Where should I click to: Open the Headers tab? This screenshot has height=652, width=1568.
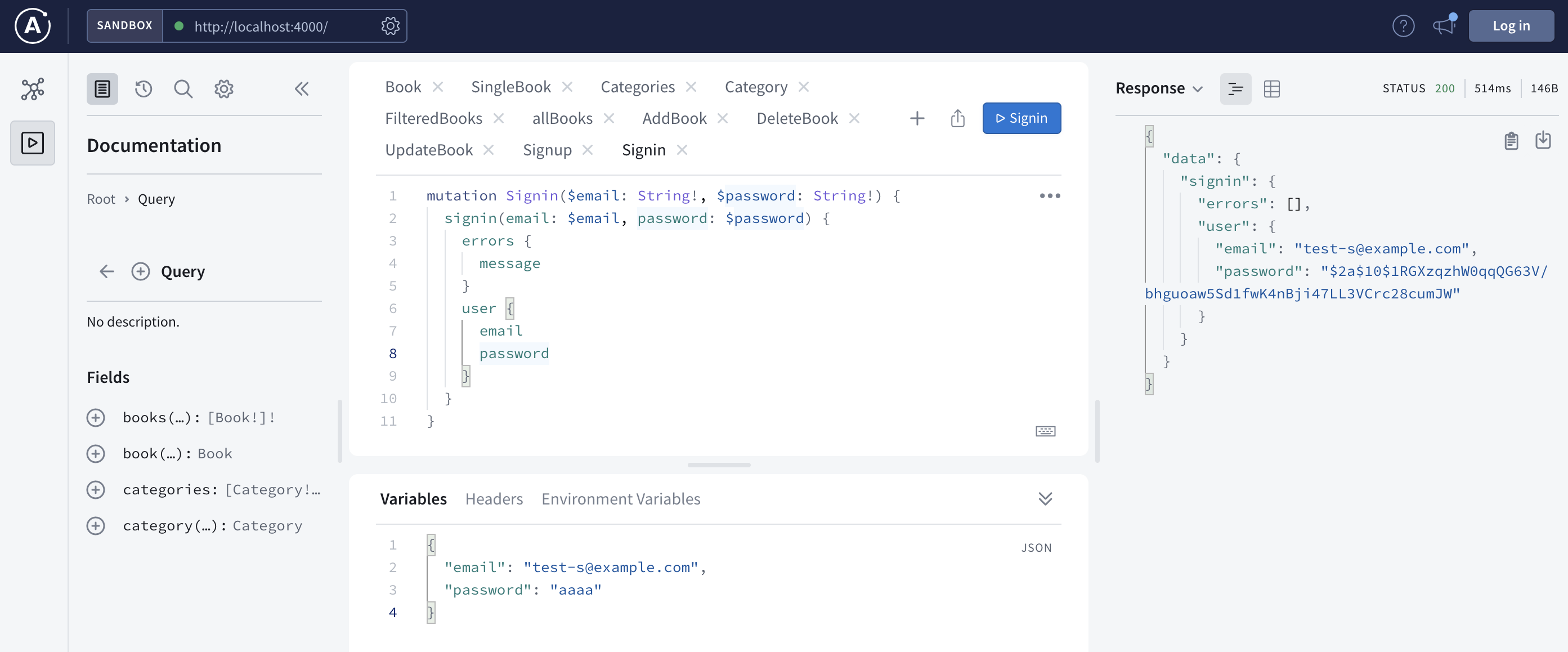[x=494, y=499]
